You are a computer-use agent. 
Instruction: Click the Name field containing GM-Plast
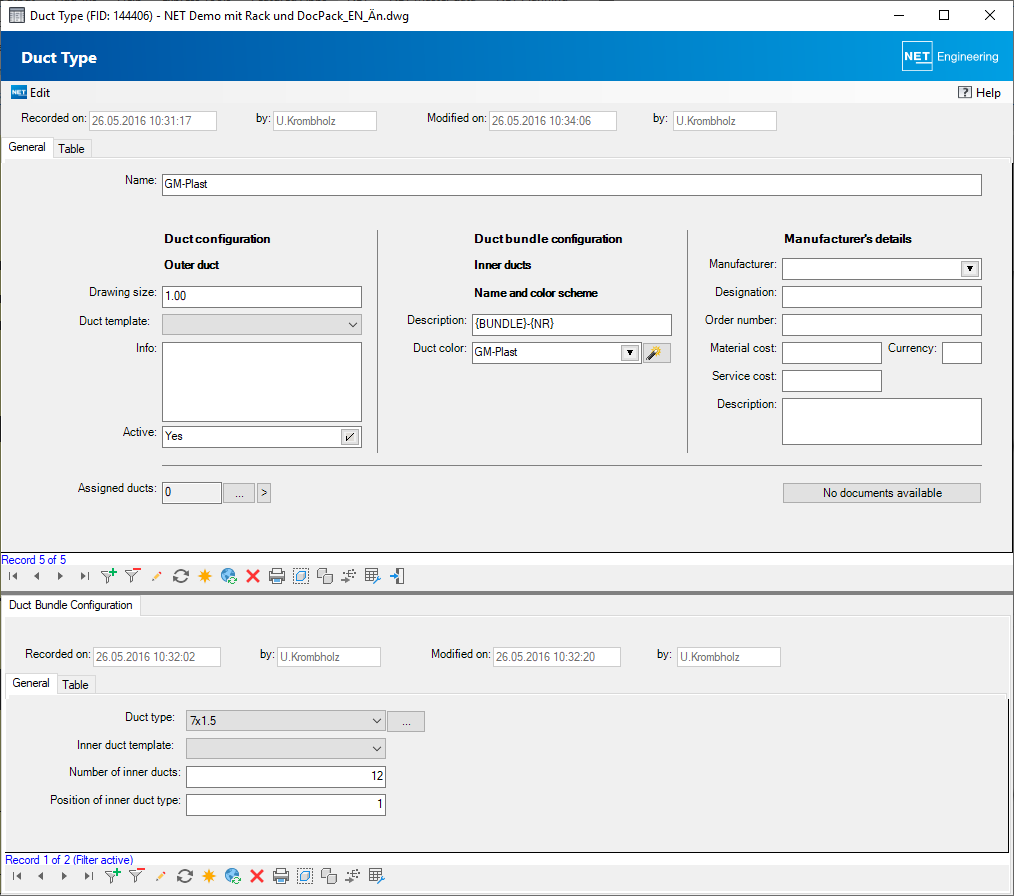pos(571,185)
